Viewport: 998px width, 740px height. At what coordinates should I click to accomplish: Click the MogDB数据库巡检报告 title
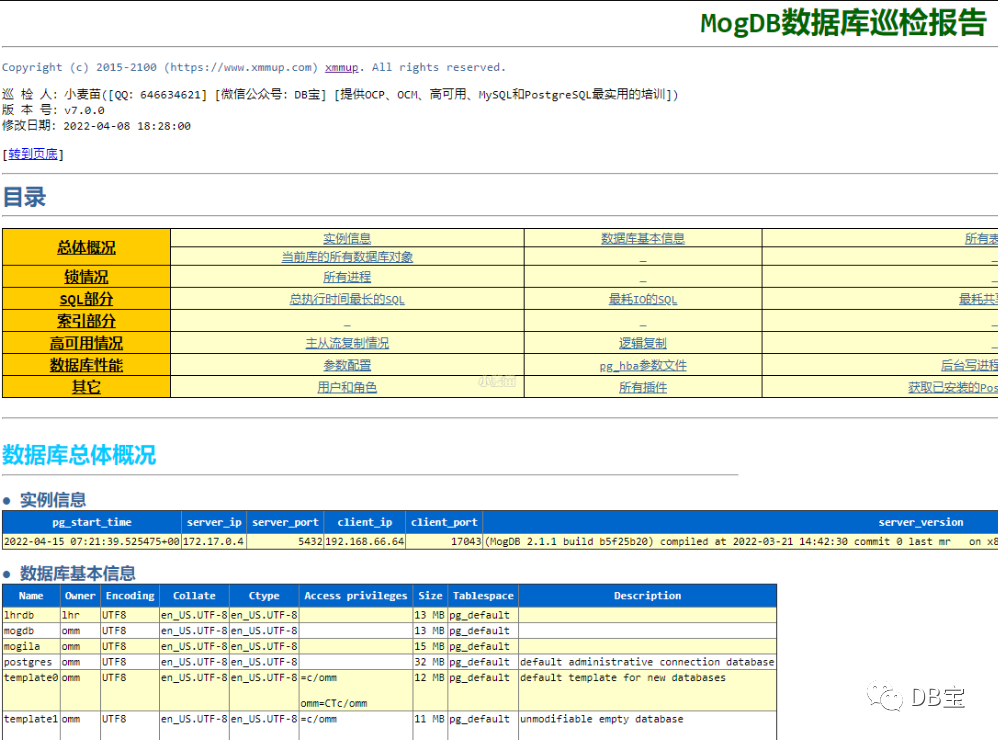point(843,24)
